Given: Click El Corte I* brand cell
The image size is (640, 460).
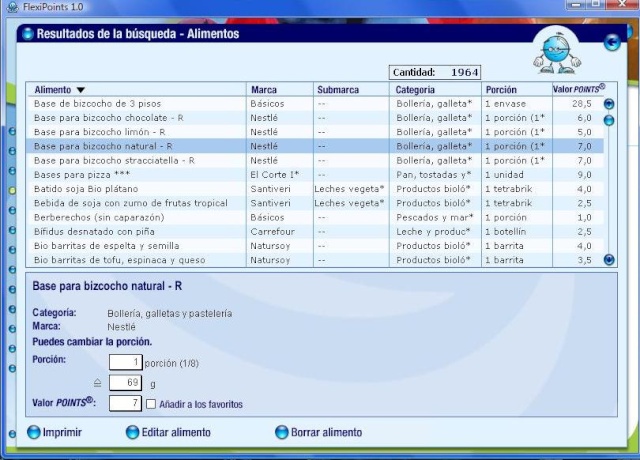Looking at the screenshot, I should (275, 175).
